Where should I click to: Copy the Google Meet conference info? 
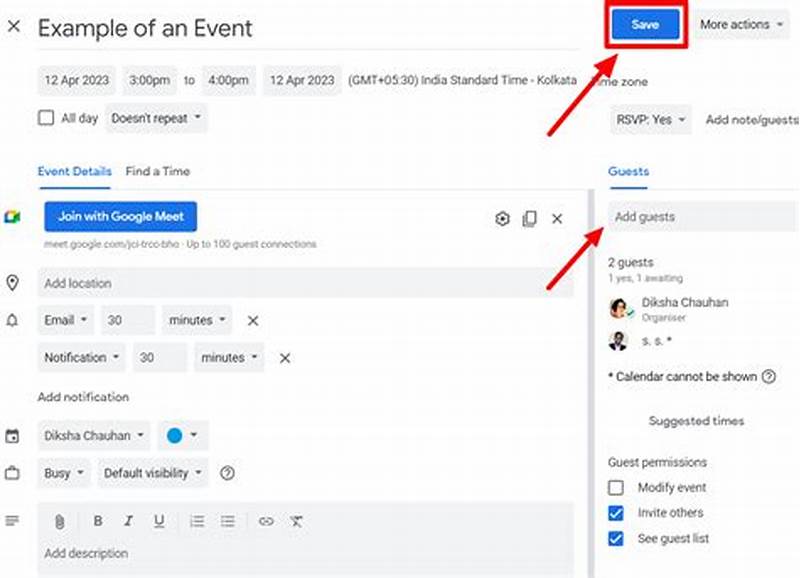click(529, 218)
